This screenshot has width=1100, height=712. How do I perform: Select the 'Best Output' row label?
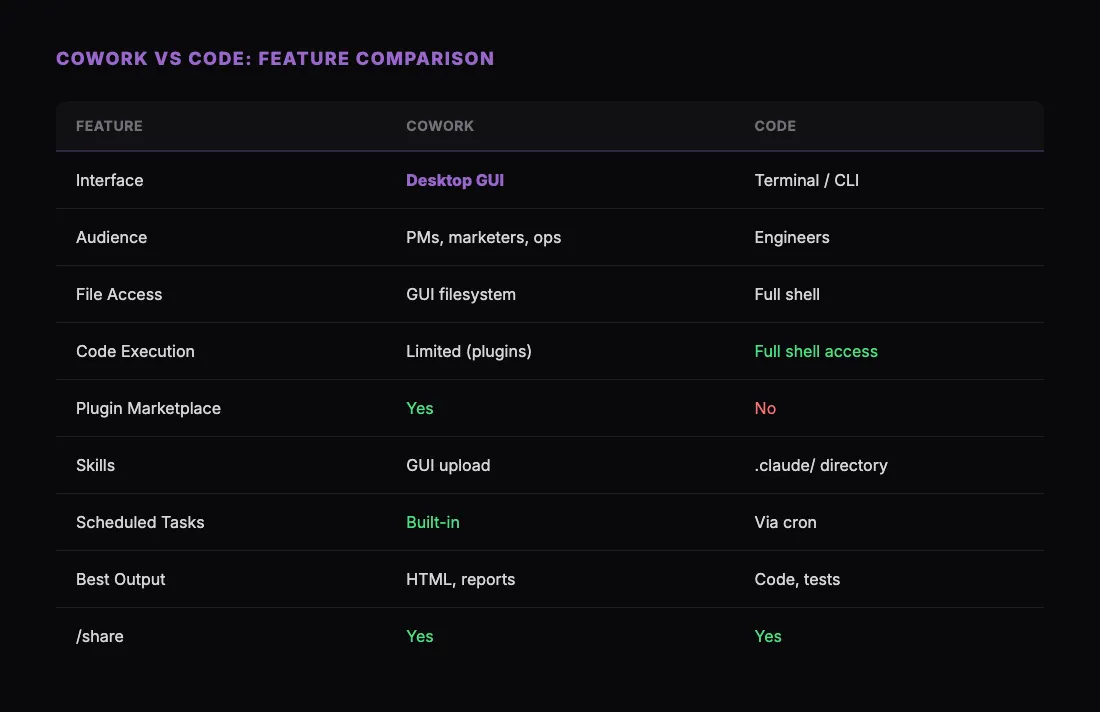tap(121, 579)
